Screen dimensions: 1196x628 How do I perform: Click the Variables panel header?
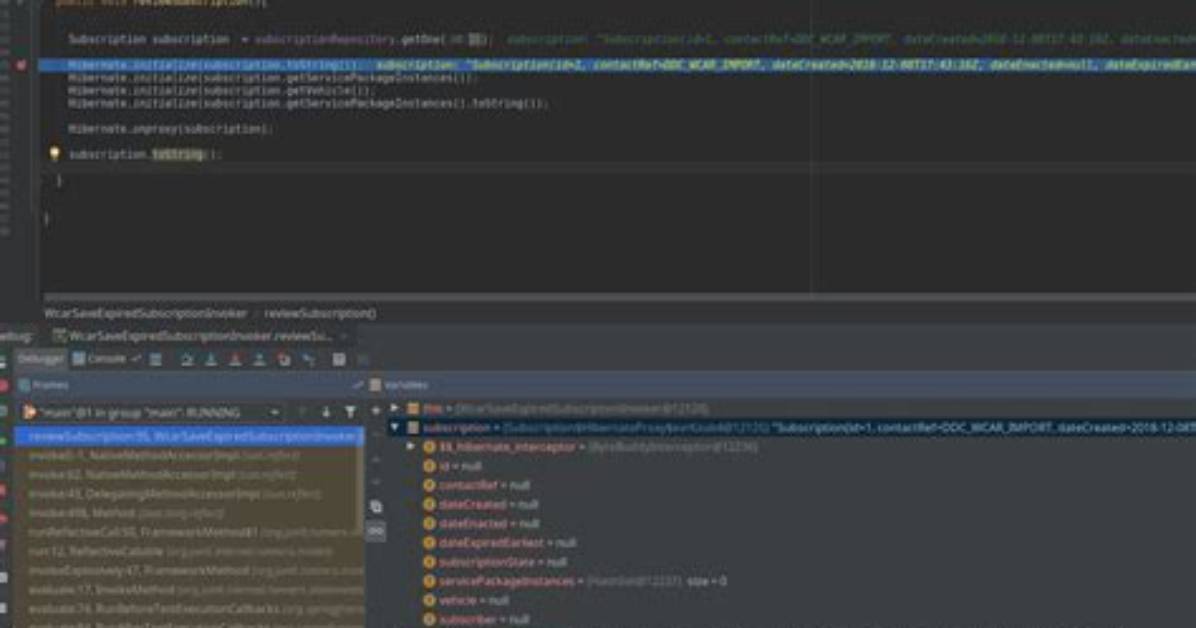(783, 385)
